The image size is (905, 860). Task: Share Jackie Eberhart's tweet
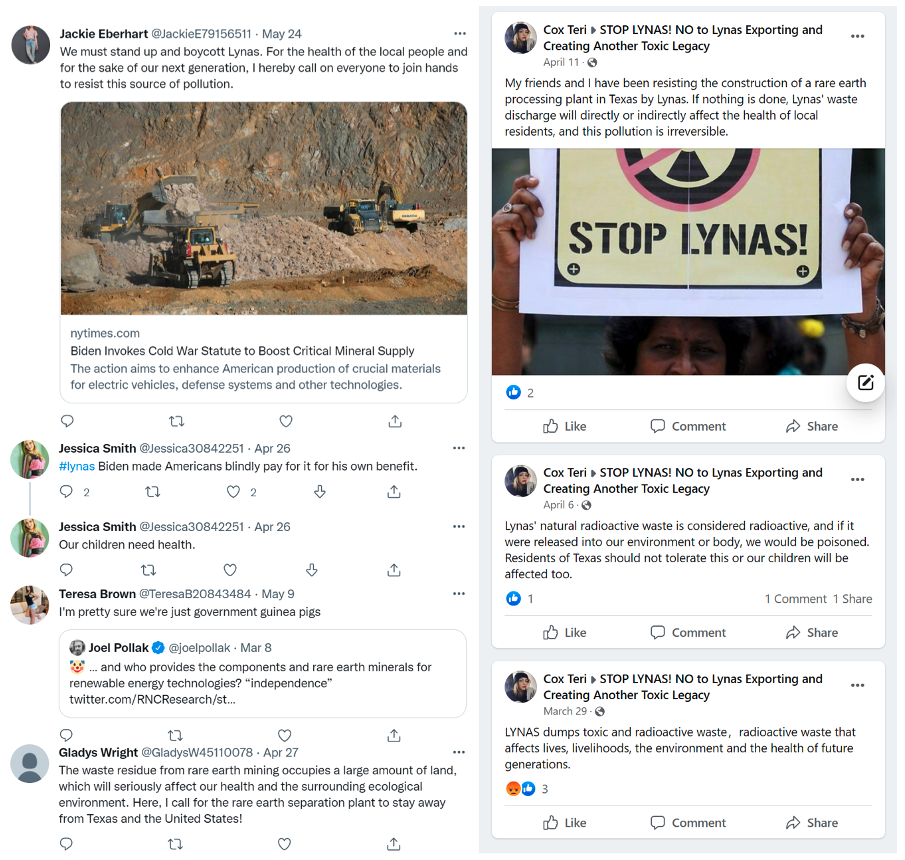click(395, 421)
